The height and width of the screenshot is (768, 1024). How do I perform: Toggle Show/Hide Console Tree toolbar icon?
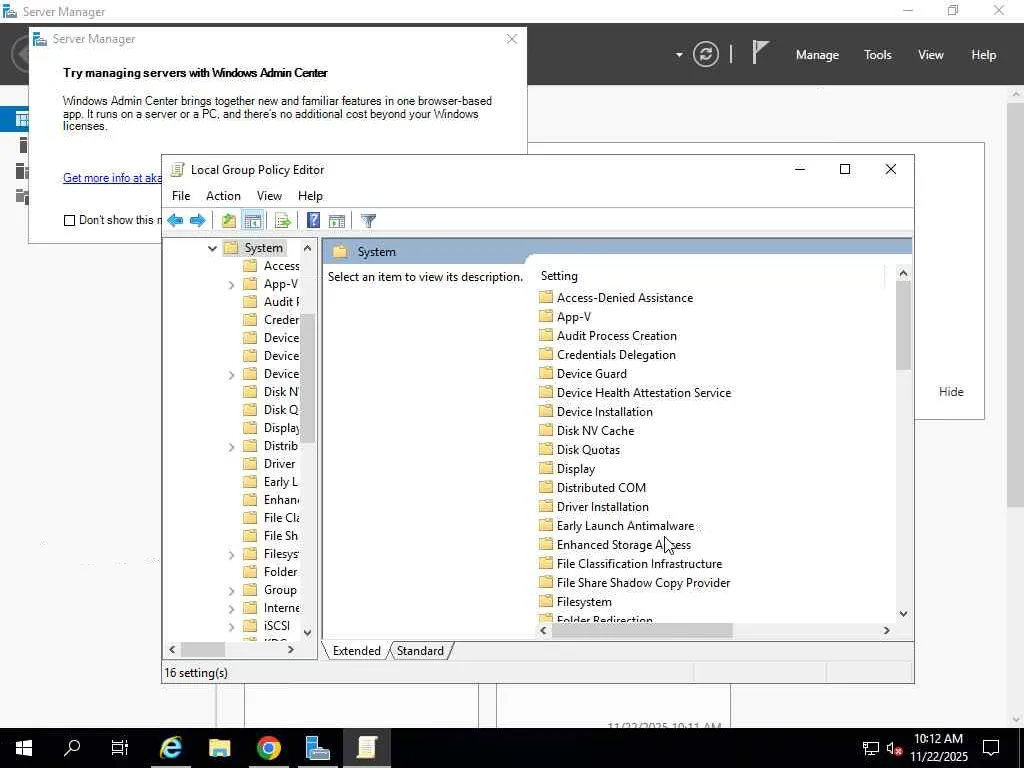[252, 221]
